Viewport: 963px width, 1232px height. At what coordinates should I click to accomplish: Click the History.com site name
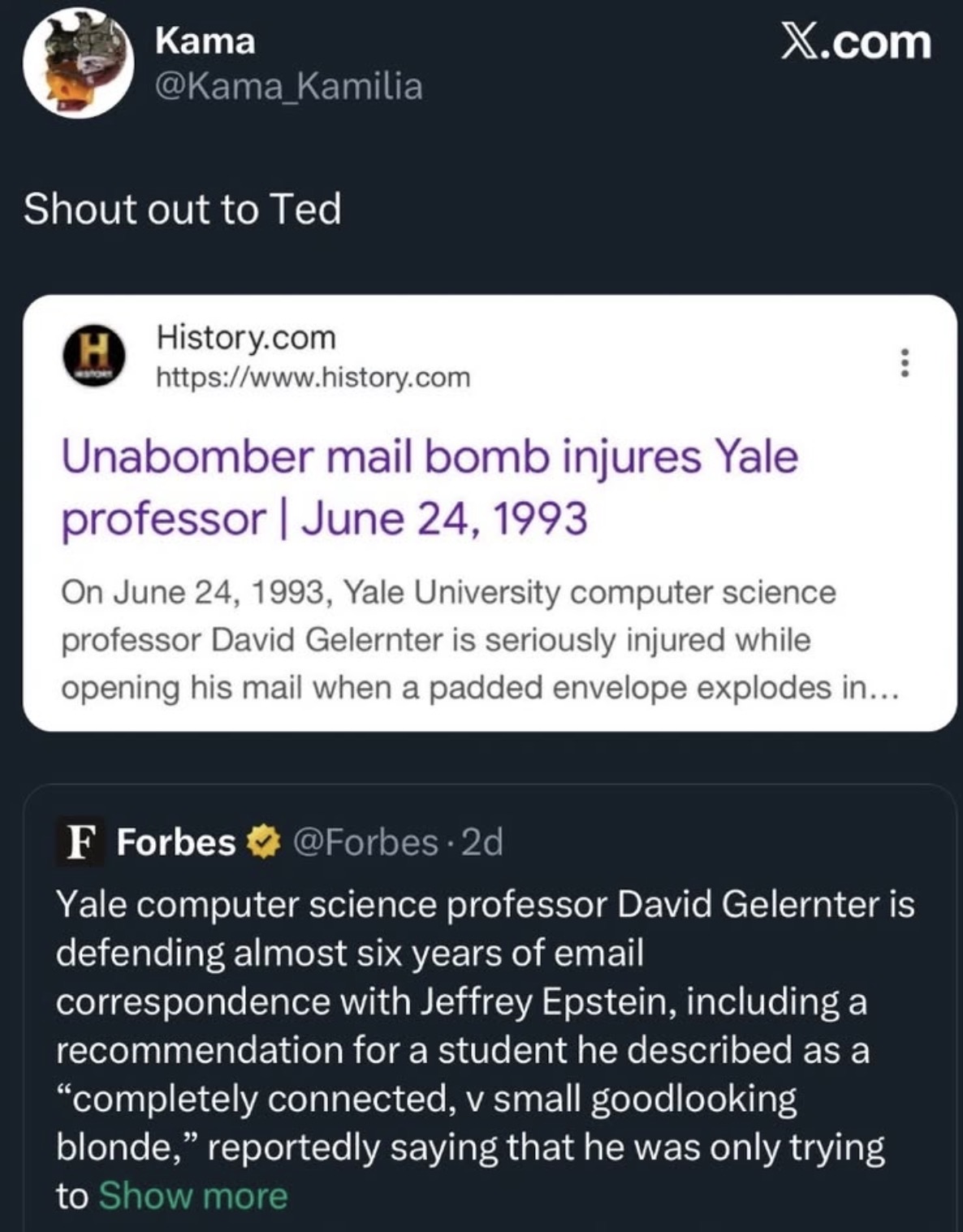(x=245, y=337)
